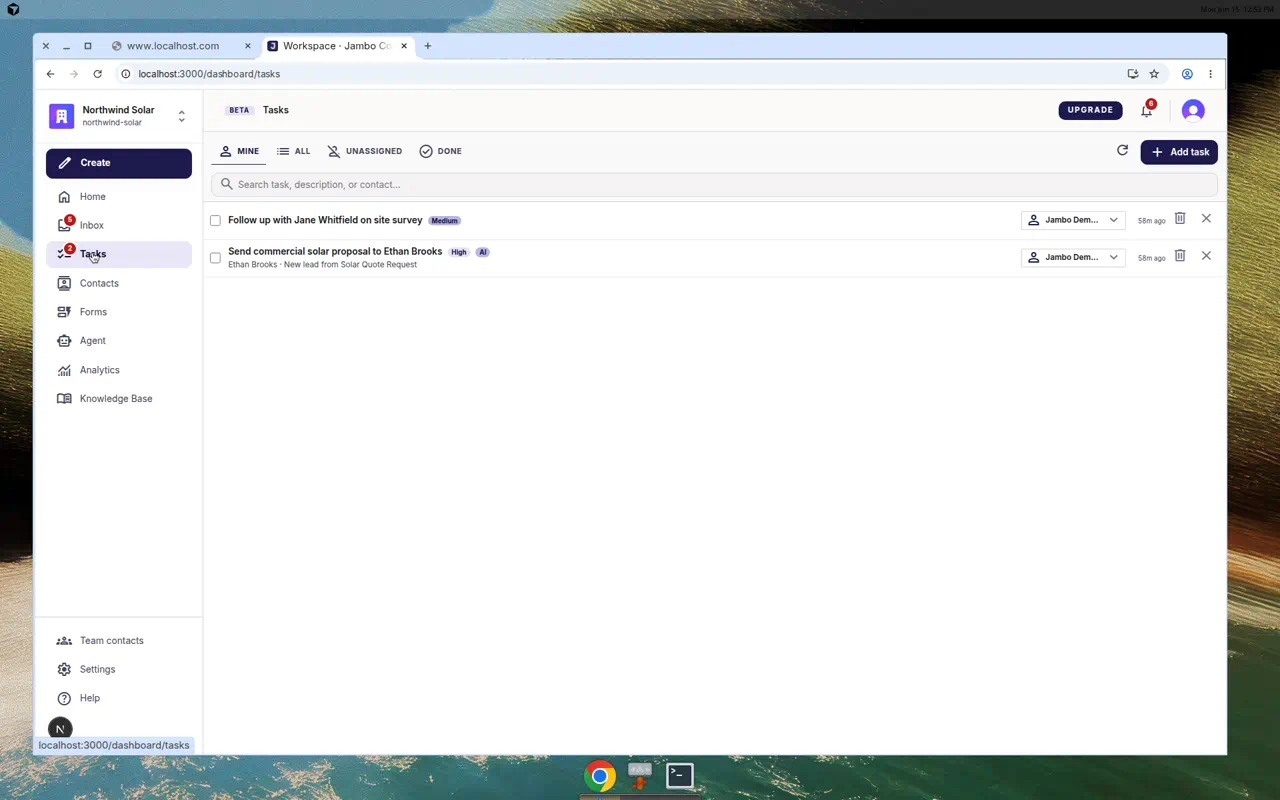Screen dimensions: 1280x800
Task: Open task Send commercial solar proposal to Ethan Brooks
Action: [x=335, y=252]
